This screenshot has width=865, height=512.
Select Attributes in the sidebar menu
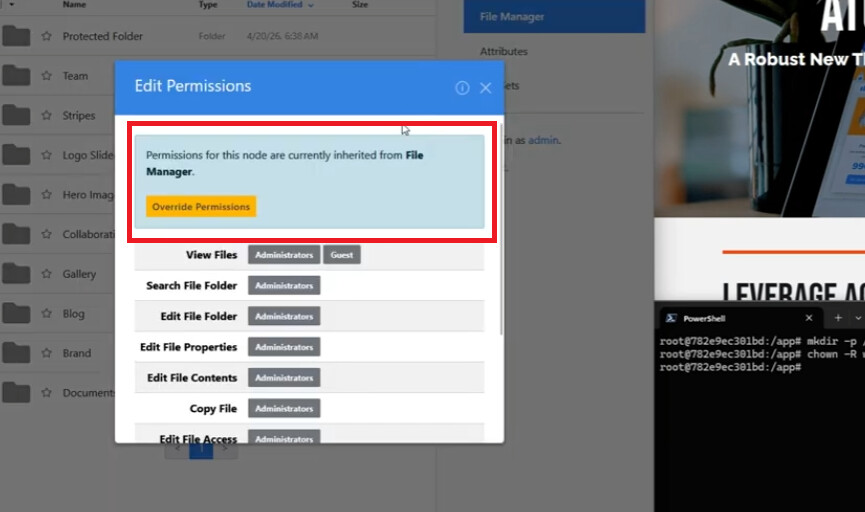pos(504,51)
